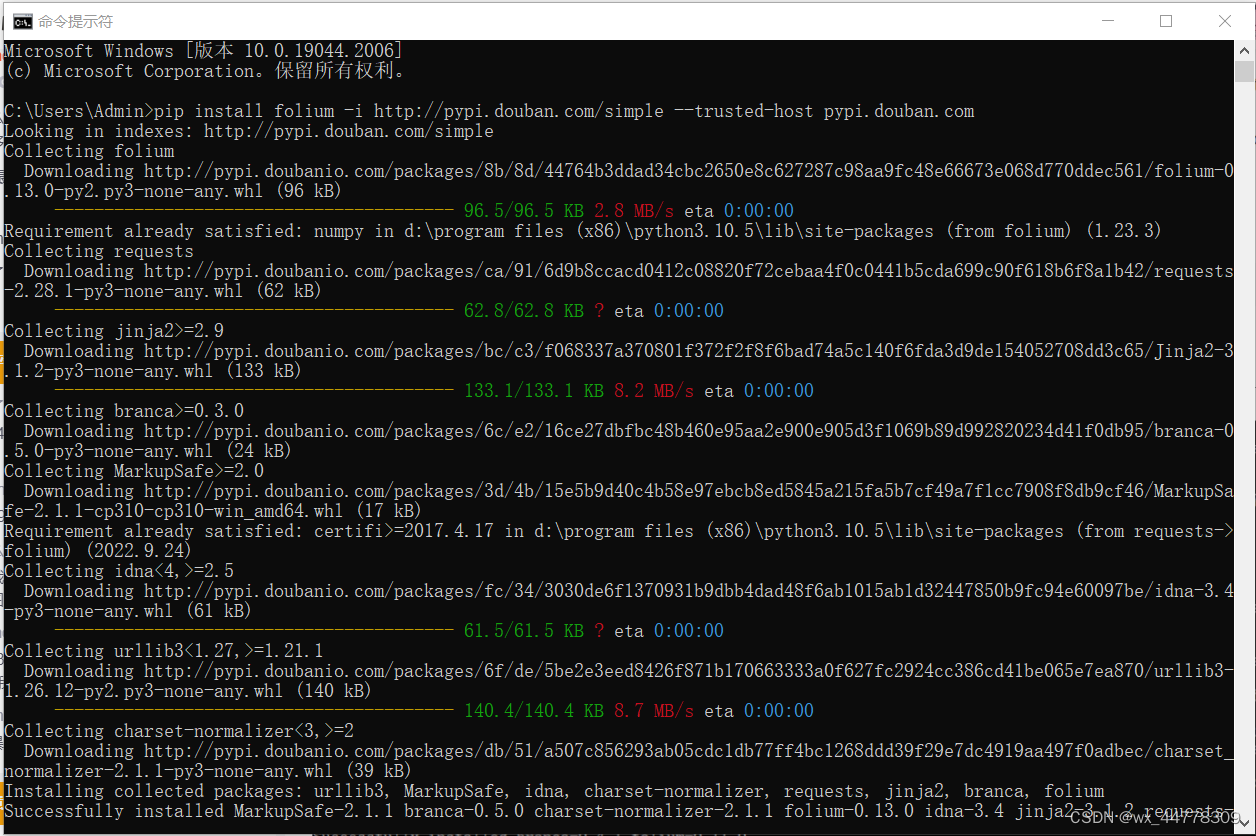This screenshot has width=1256, height=836.
Task: Click the dashed progress bar before 140.4/140.4 KB
Action: pos(254,711)
